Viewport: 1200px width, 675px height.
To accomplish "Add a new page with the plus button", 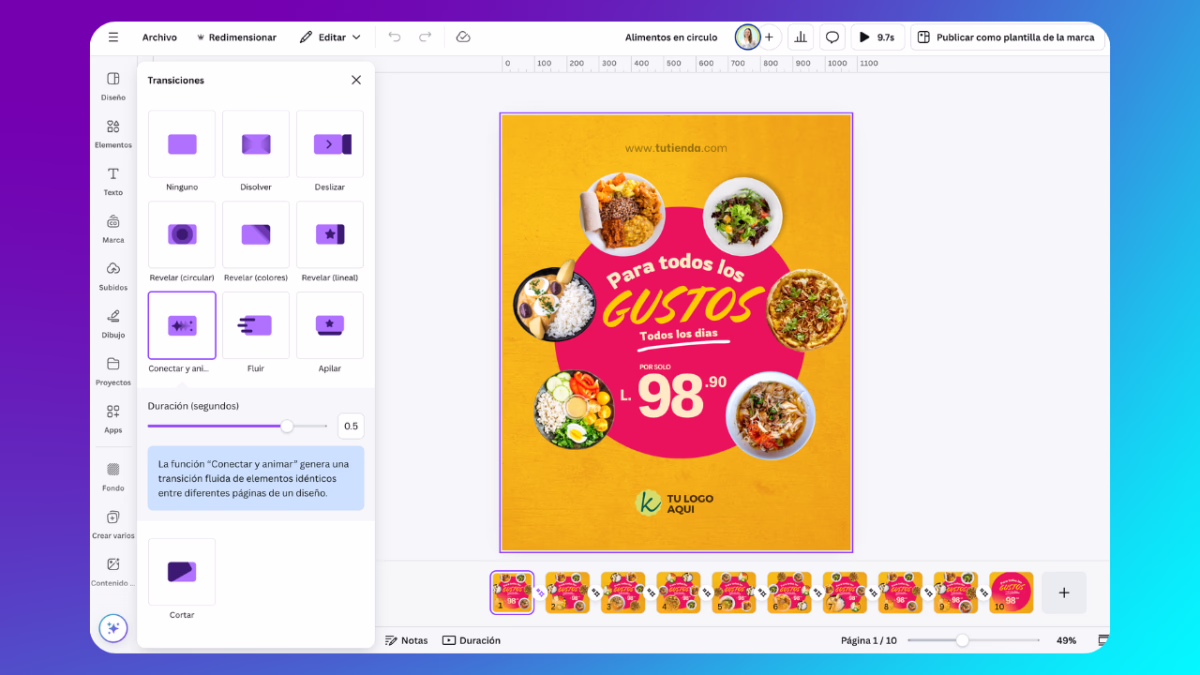I will tap(1064, 593).
